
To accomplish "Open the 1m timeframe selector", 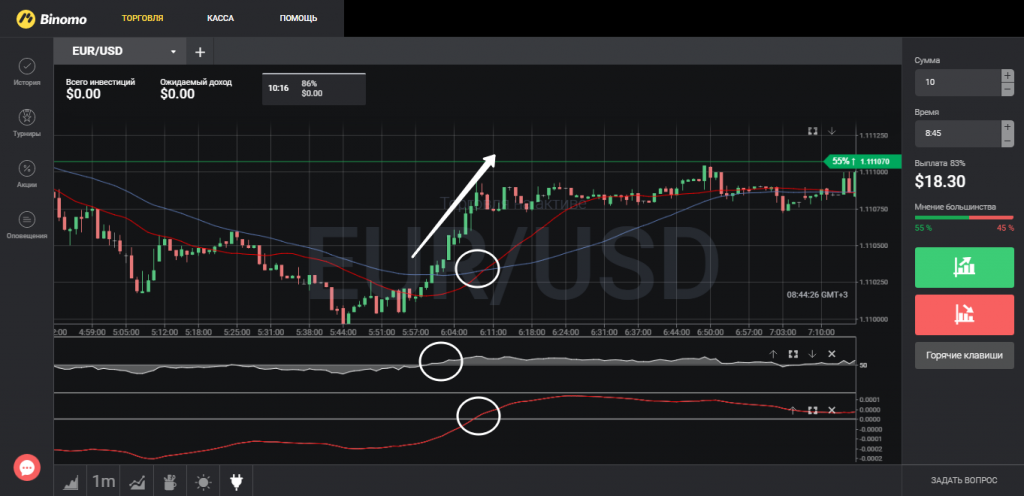I will pyautogui.click(x=103, y=482).
